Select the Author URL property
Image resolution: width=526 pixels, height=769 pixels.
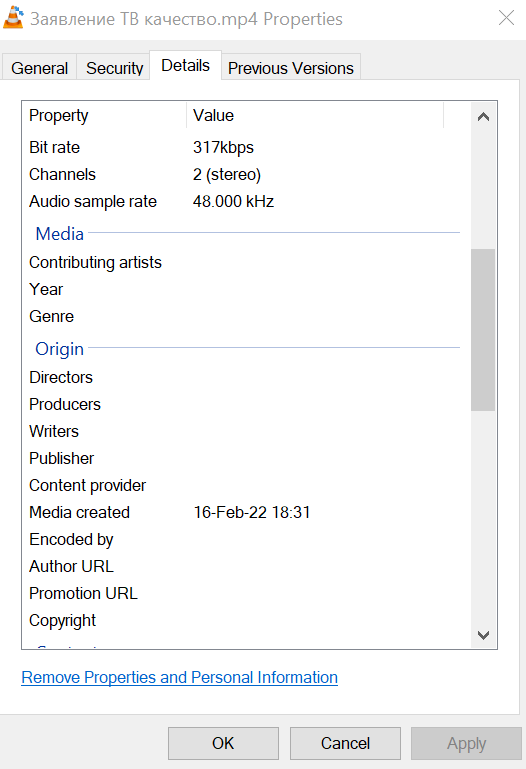71,566
